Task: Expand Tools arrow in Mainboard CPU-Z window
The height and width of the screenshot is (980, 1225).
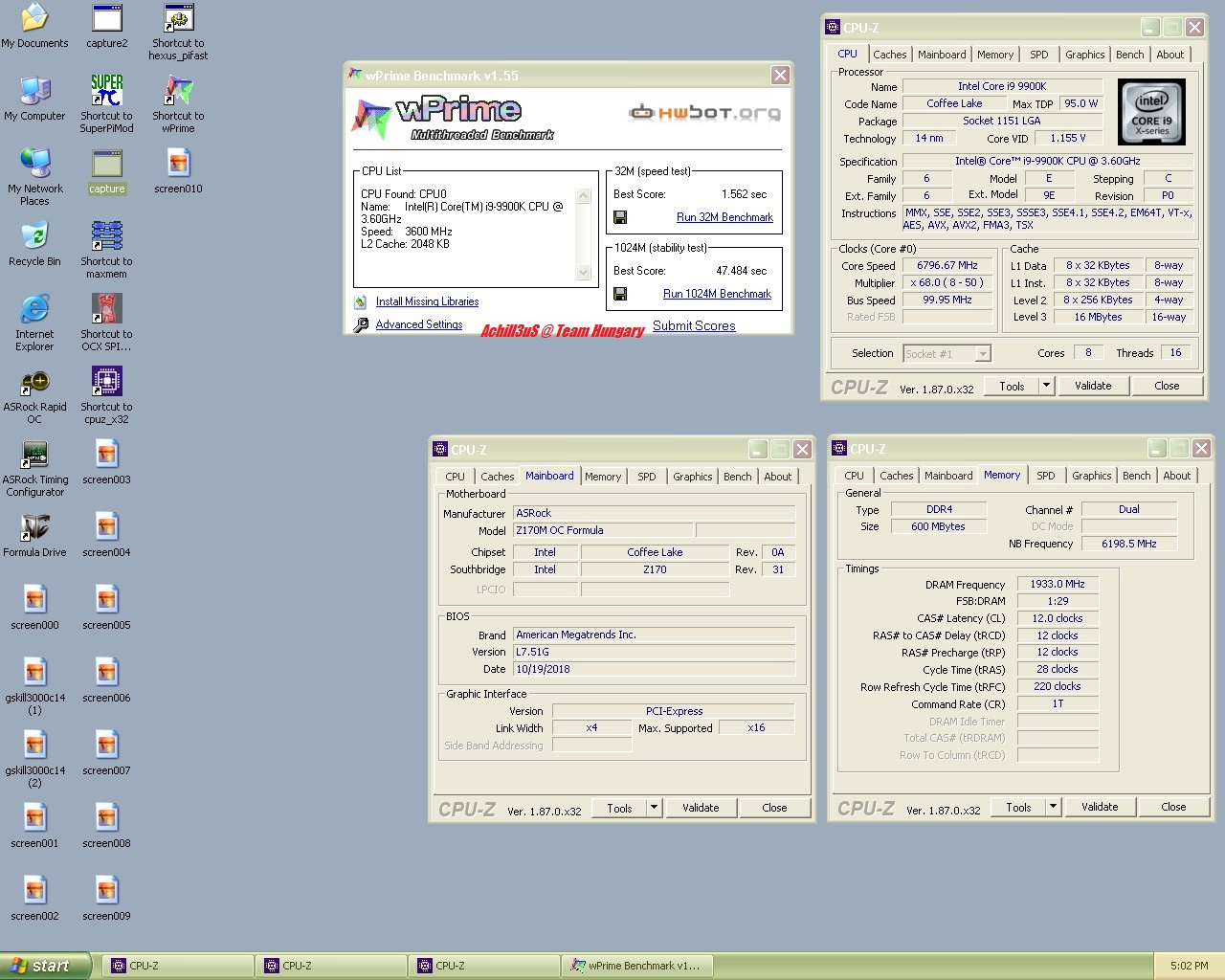Action: (655, 808)
